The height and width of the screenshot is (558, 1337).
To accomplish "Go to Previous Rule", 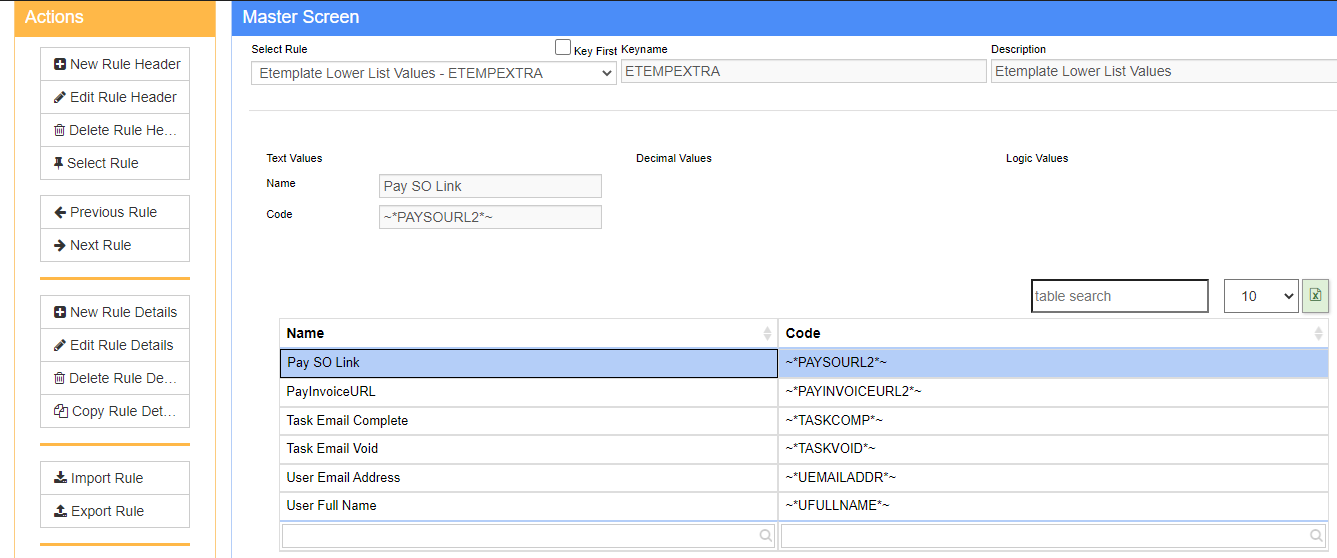I will pyautogui.click(x=115, y=212).
